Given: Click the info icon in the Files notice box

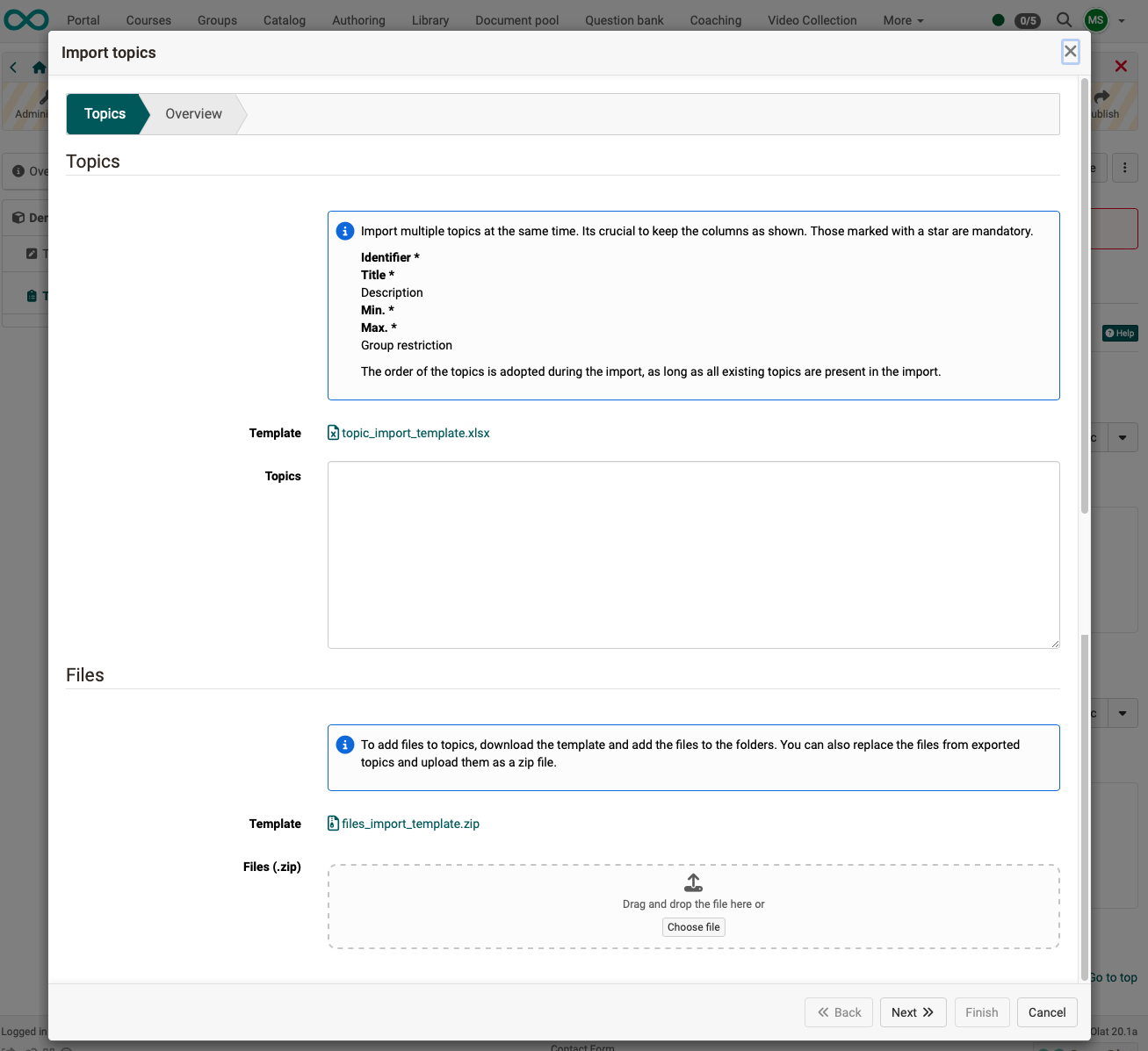Looking at the screenshot, I should pyautogui.click(x=345, y=744).
